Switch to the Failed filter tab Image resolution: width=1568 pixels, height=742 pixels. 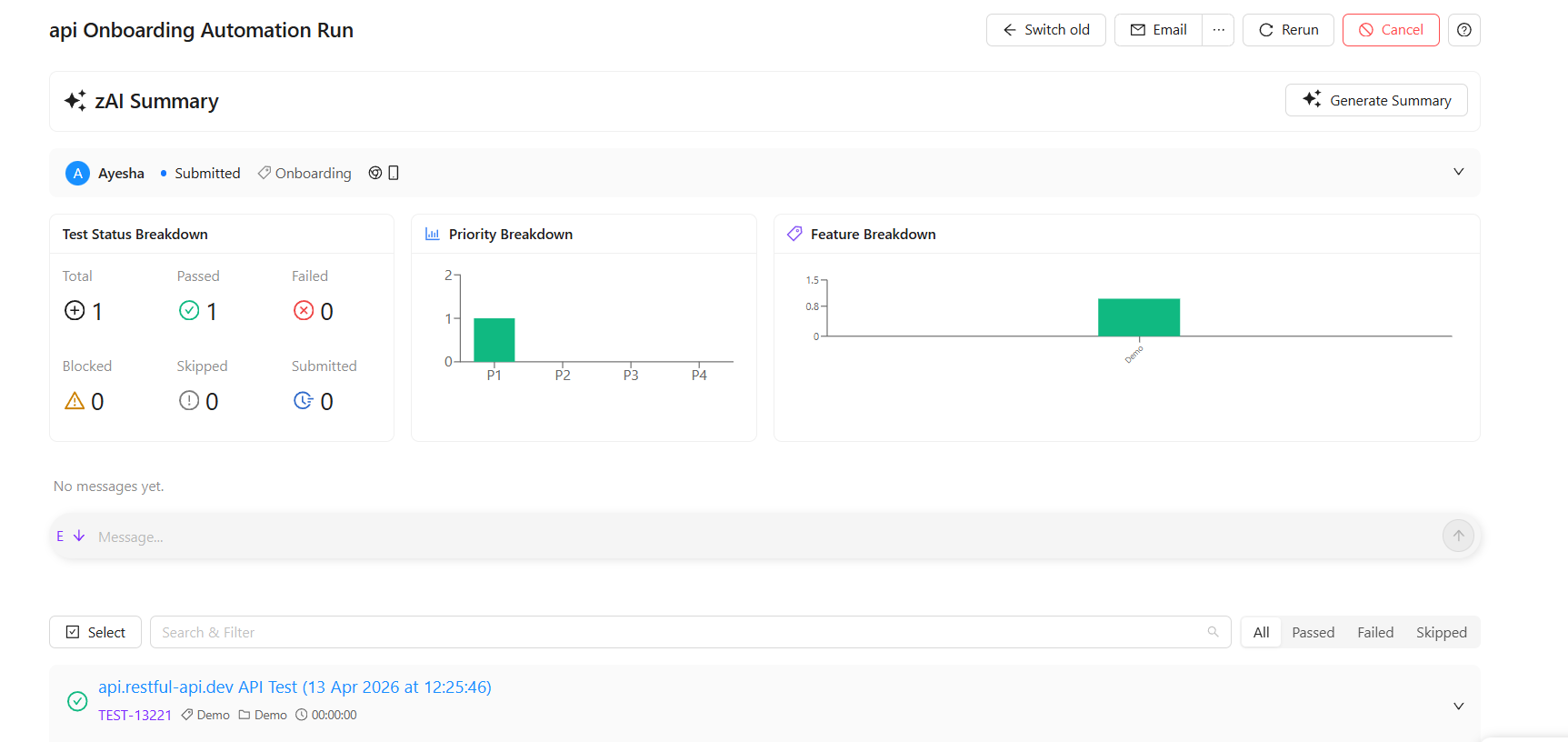pyautogui.click(x=1374, y=632)
